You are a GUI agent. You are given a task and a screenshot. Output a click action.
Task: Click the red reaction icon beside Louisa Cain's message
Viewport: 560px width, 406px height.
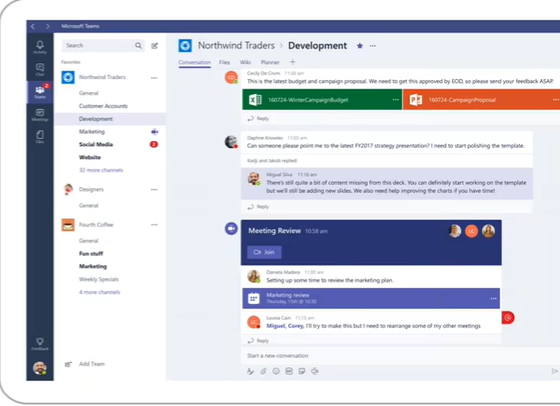pos(508,317)
